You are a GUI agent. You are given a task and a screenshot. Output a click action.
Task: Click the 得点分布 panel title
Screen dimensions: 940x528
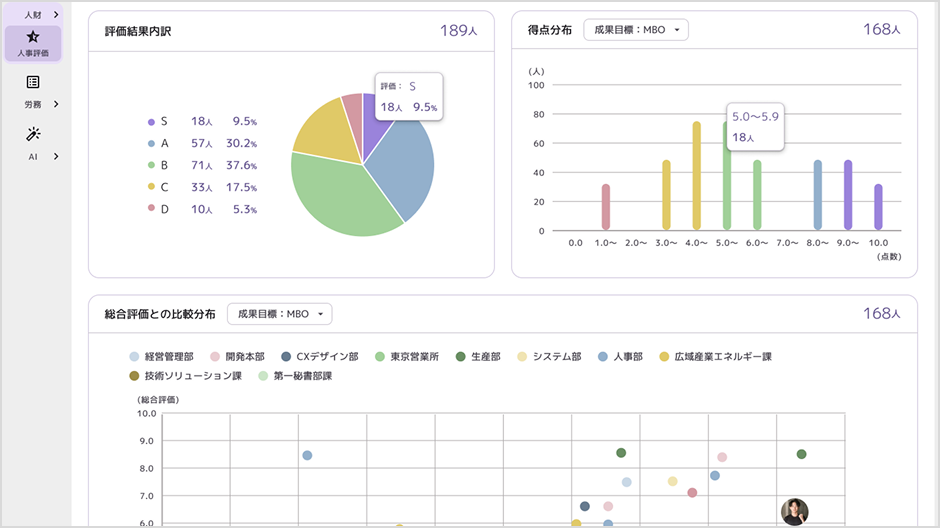click(550, 30)
